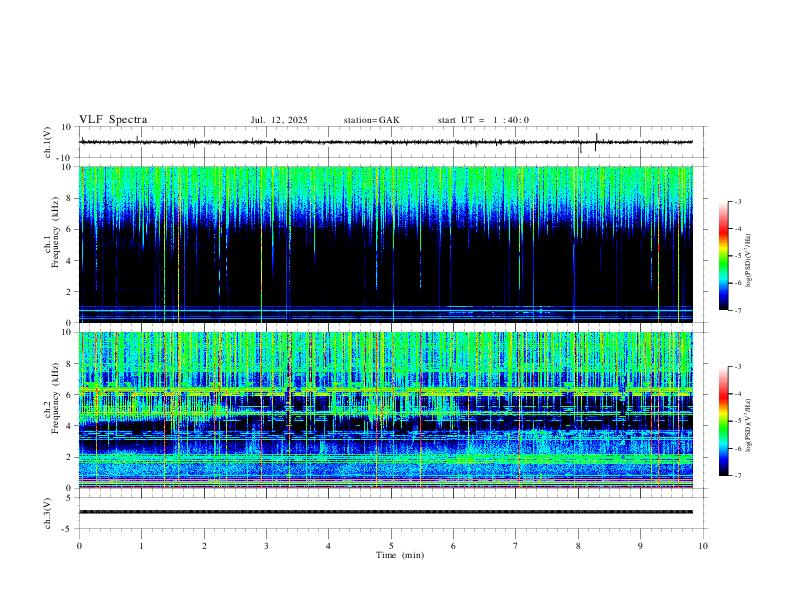Click the ch.1 colorbar "log(PSD)(V²/Hz)" label
Viewport: 792px width, 612px height.
coord(749,260)
